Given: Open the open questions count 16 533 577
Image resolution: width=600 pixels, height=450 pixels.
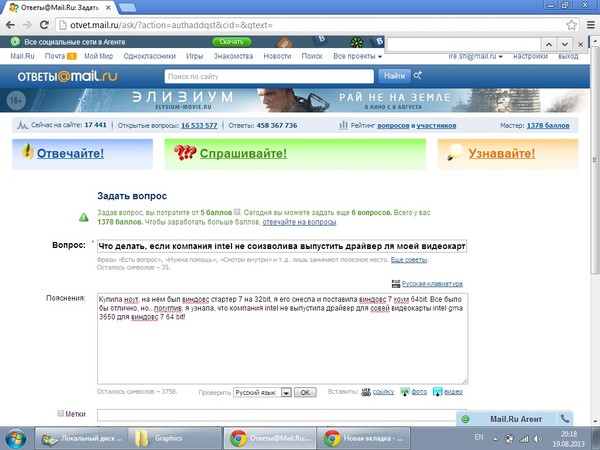Looking at the screenshot, I should [199, 126].
